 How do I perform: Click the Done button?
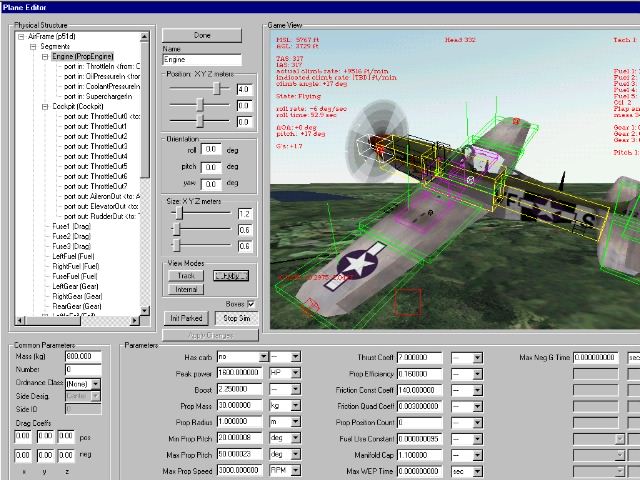pos(203,35)
